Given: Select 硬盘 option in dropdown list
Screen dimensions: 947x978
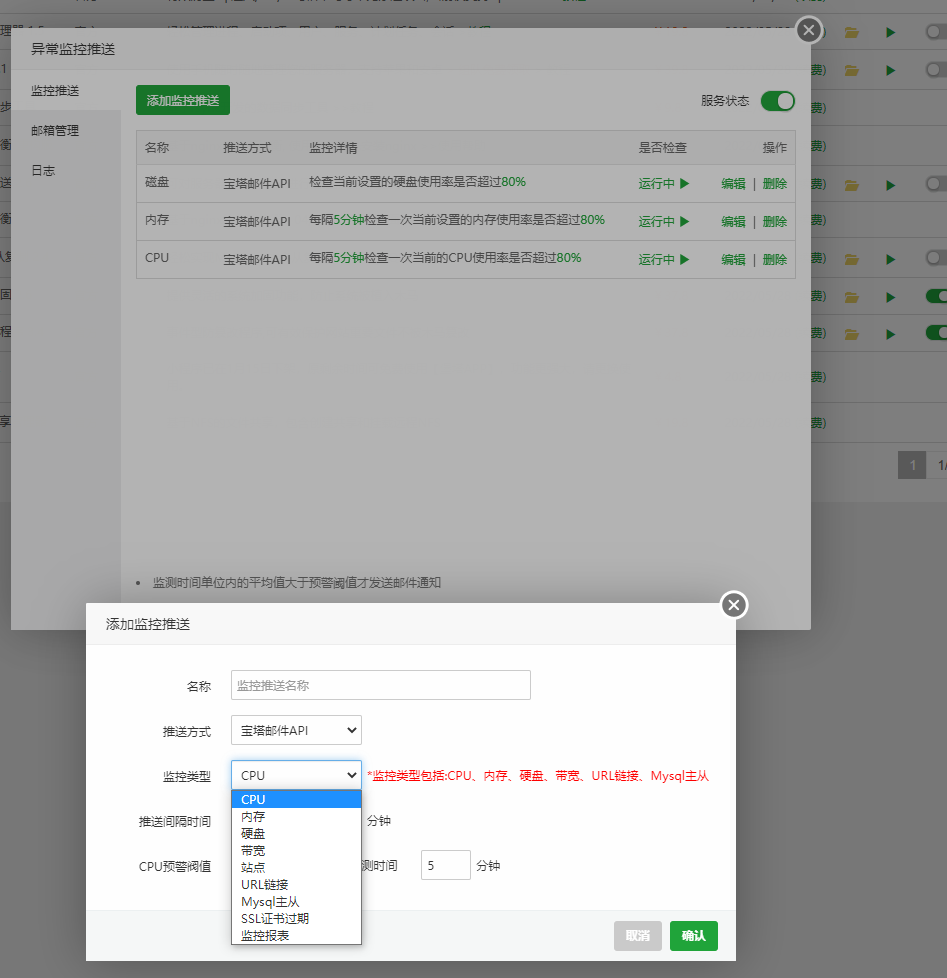Looking at the screenshot, I should pos(296,833).
